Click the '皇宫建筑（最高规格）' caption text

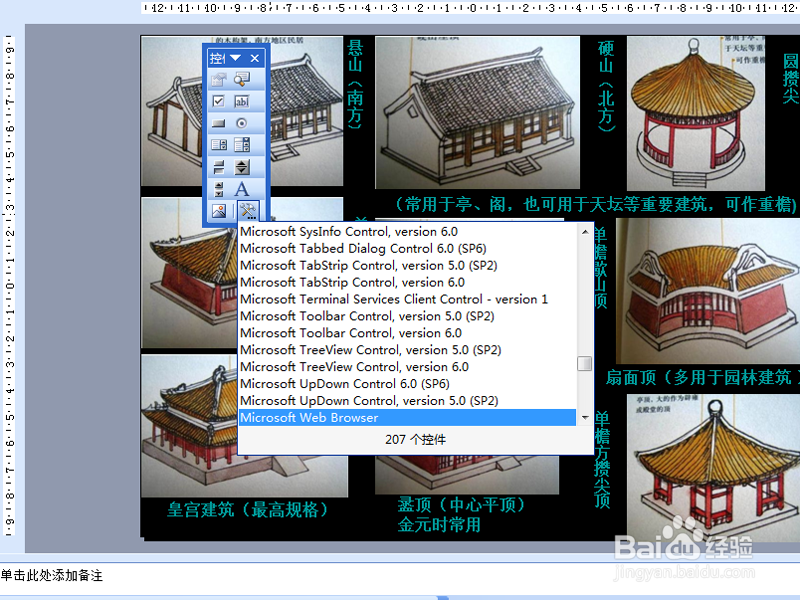tap(248, 510)
